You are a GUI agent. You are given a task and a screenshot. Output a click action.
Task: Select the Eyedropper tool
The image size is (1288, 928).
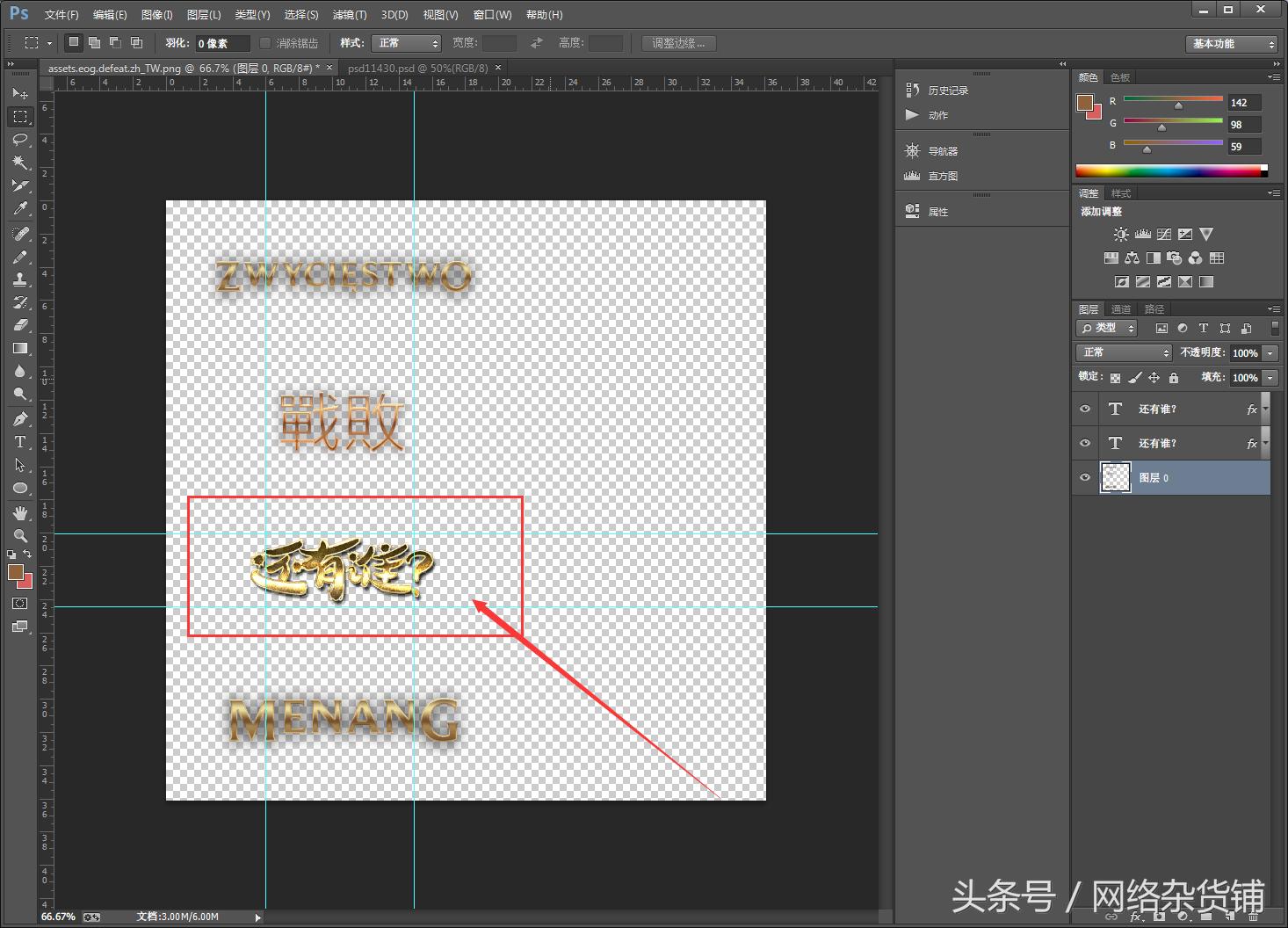[20, 209]
